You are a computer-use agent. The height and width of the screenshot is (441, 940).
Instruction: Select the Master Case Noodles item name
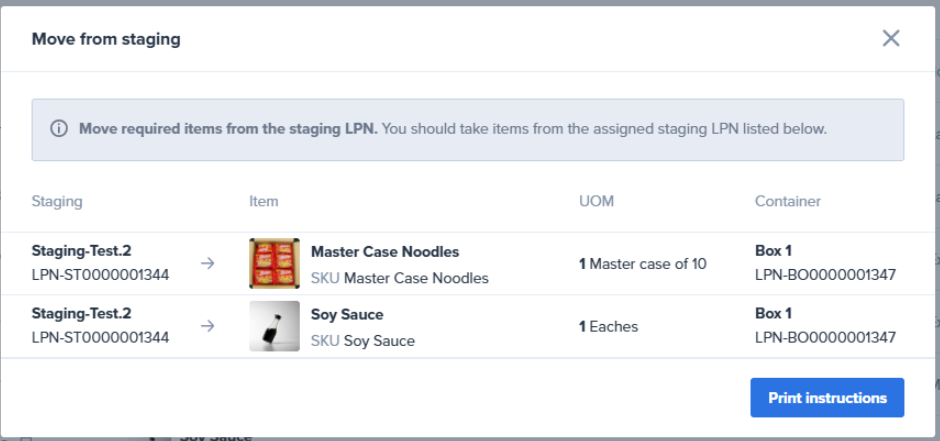tap(385, 252)
